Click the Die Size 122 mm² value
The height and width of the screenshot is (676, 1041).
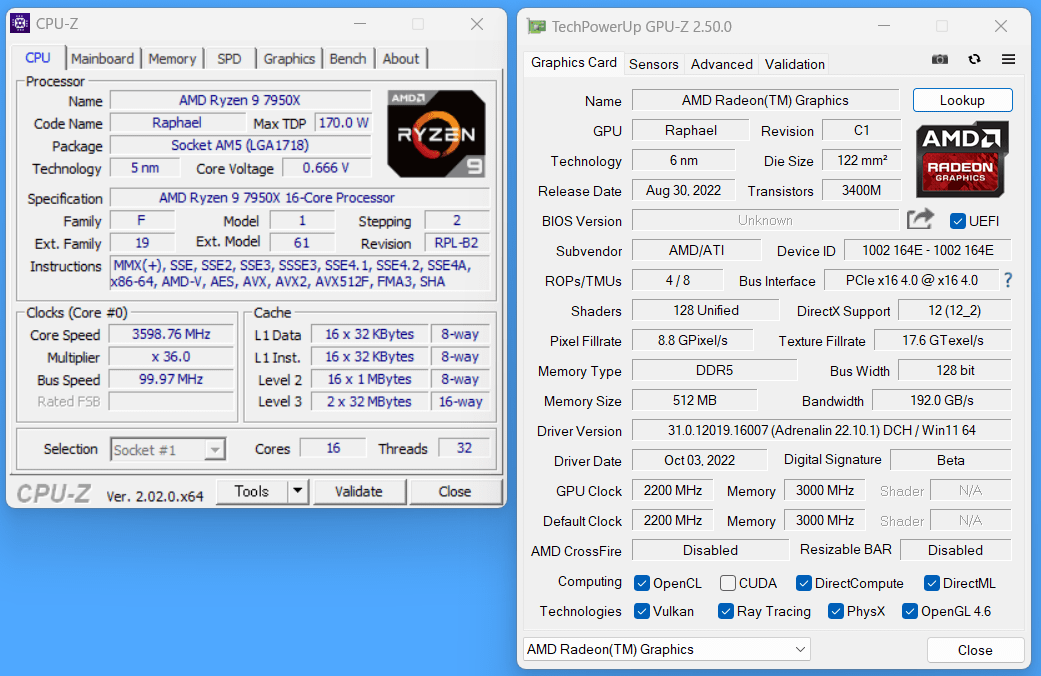862,160
